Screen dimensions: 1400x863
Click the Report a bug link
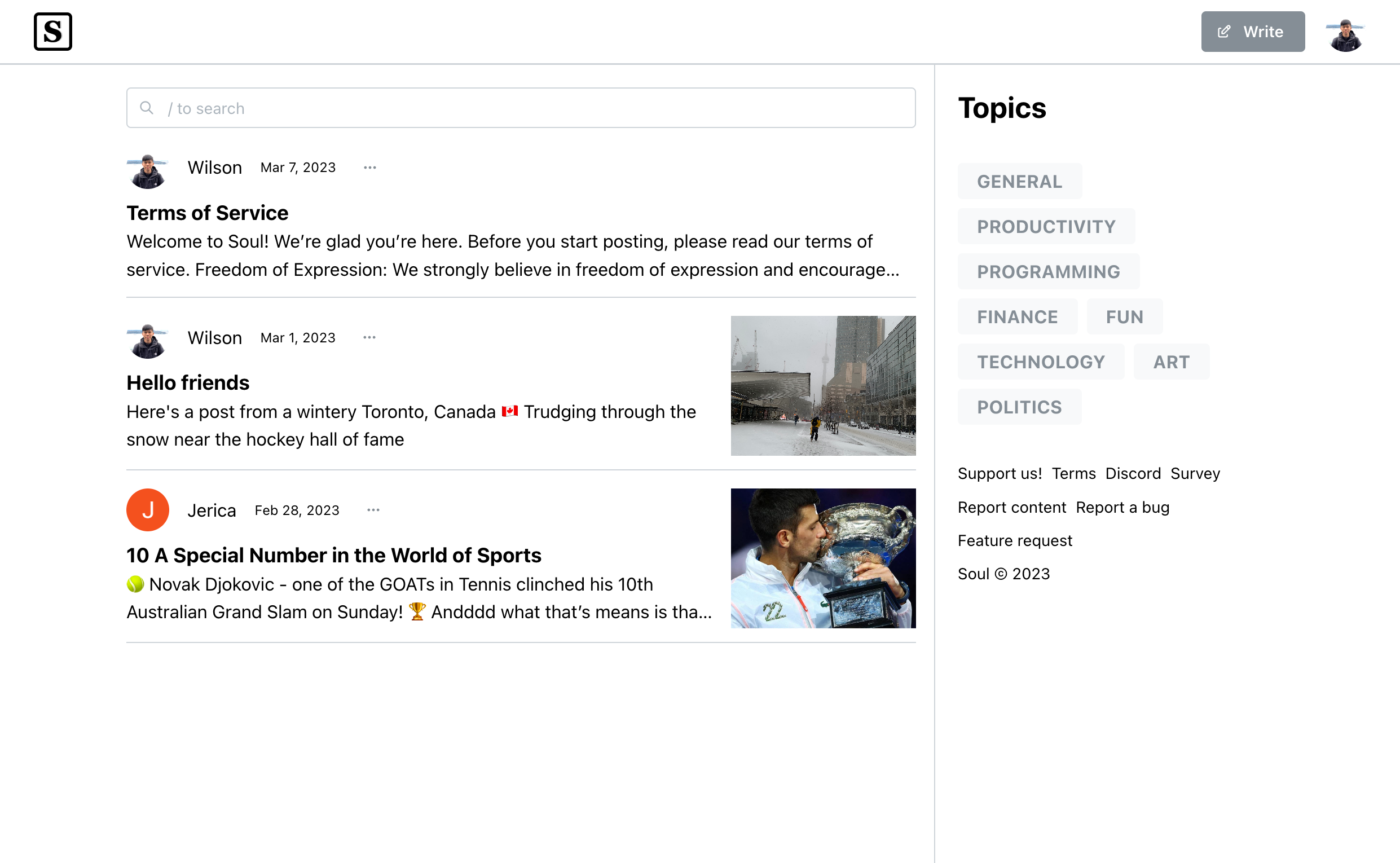(x=1122, y=508)
